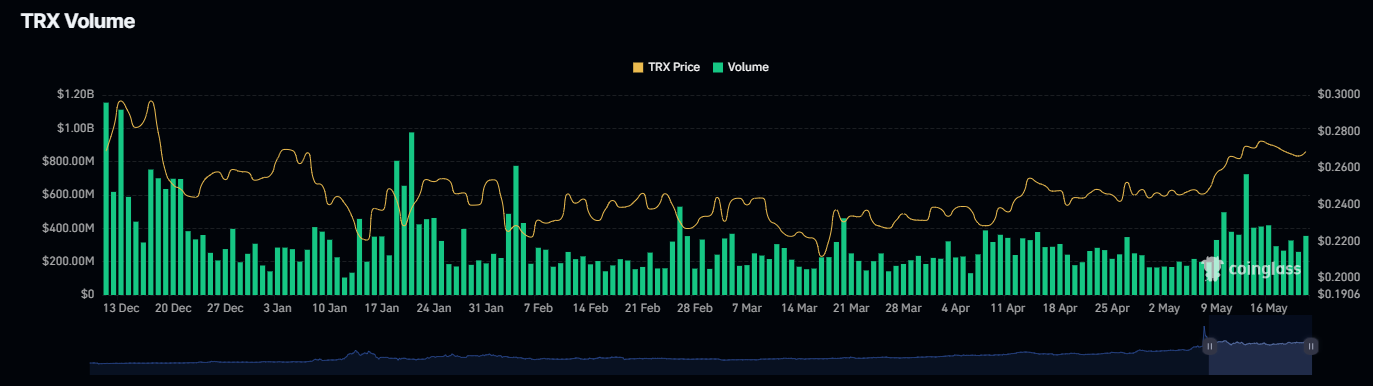This screenshot has height=386, width=1373.
Task: Click the '$1.20B' volume axis label
Action: [76, 95]
